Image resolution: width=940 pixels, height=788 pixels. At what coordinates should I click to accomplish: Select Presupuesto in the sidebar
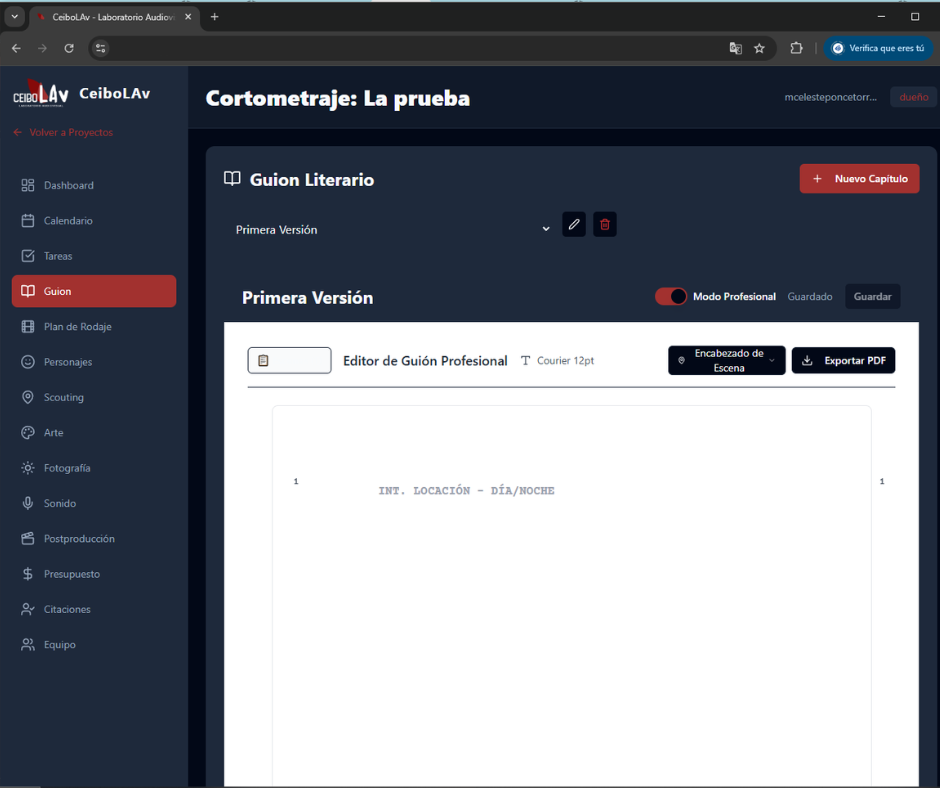tap(71, 574)
